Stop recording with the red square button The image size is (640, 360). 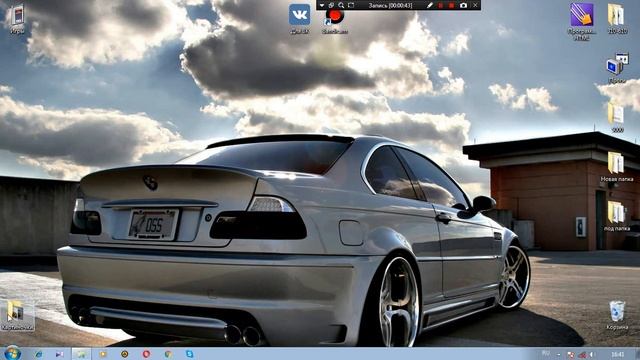coord(451,5)
